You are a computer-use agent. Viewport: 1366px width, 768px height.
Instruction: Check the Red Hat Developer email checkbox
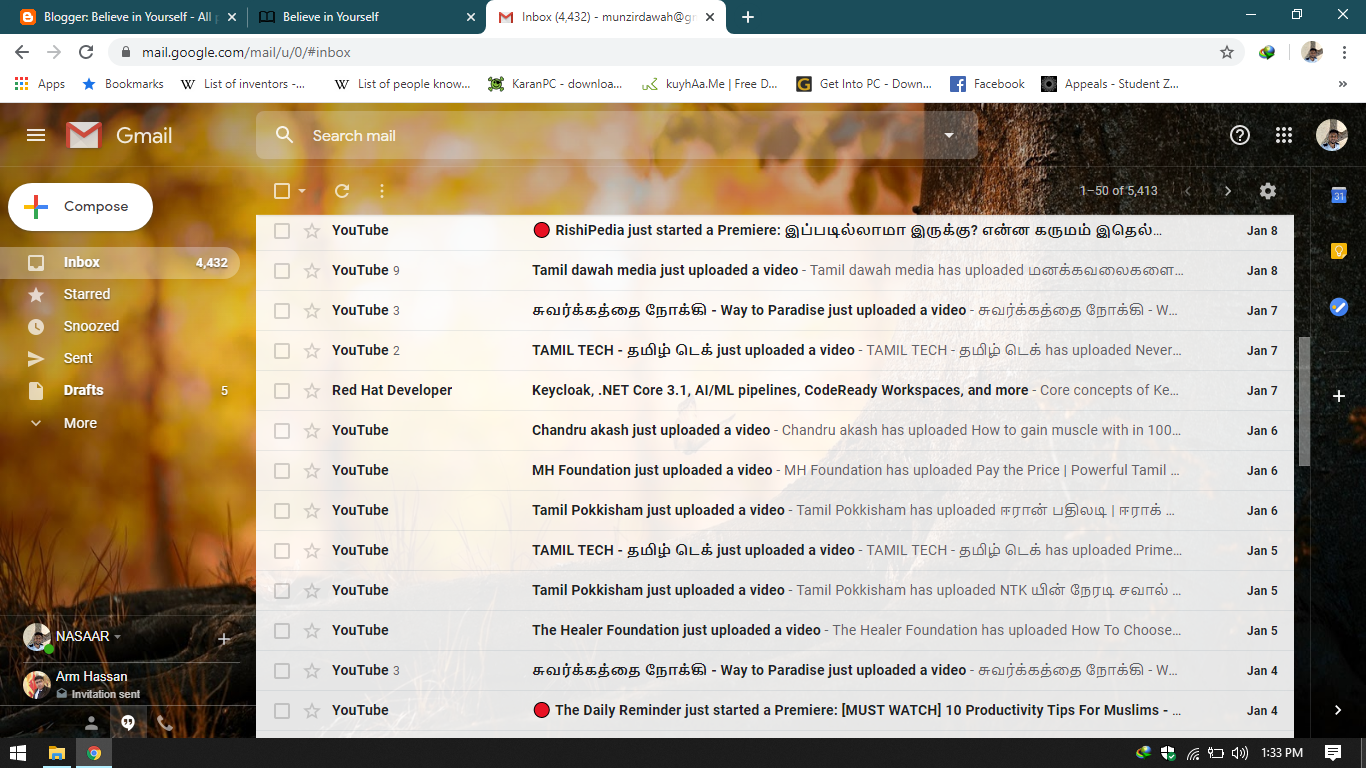tap(282, 391)
